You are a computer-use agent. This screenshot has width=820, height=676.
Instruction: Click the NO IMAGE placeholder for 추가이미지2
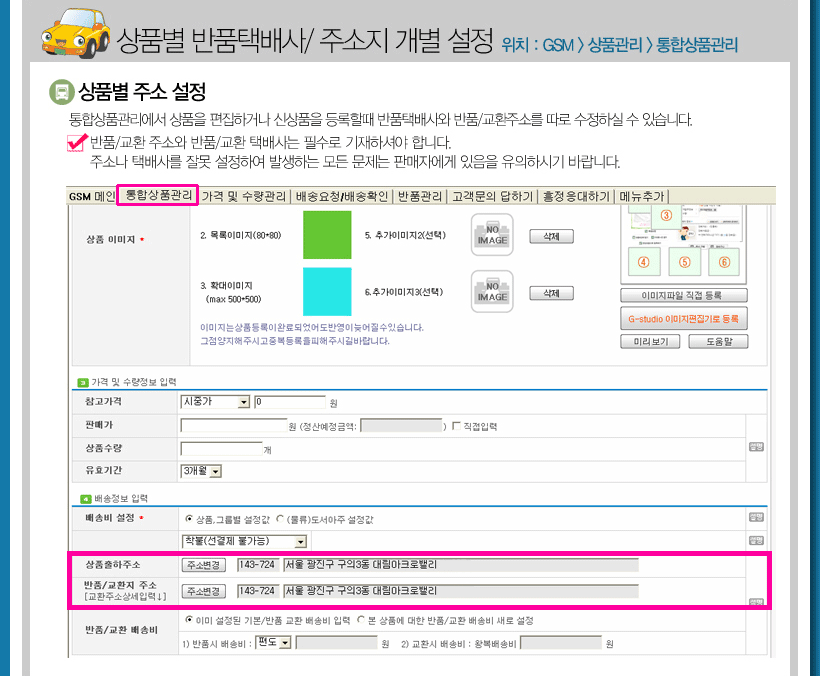coord(492,235)
